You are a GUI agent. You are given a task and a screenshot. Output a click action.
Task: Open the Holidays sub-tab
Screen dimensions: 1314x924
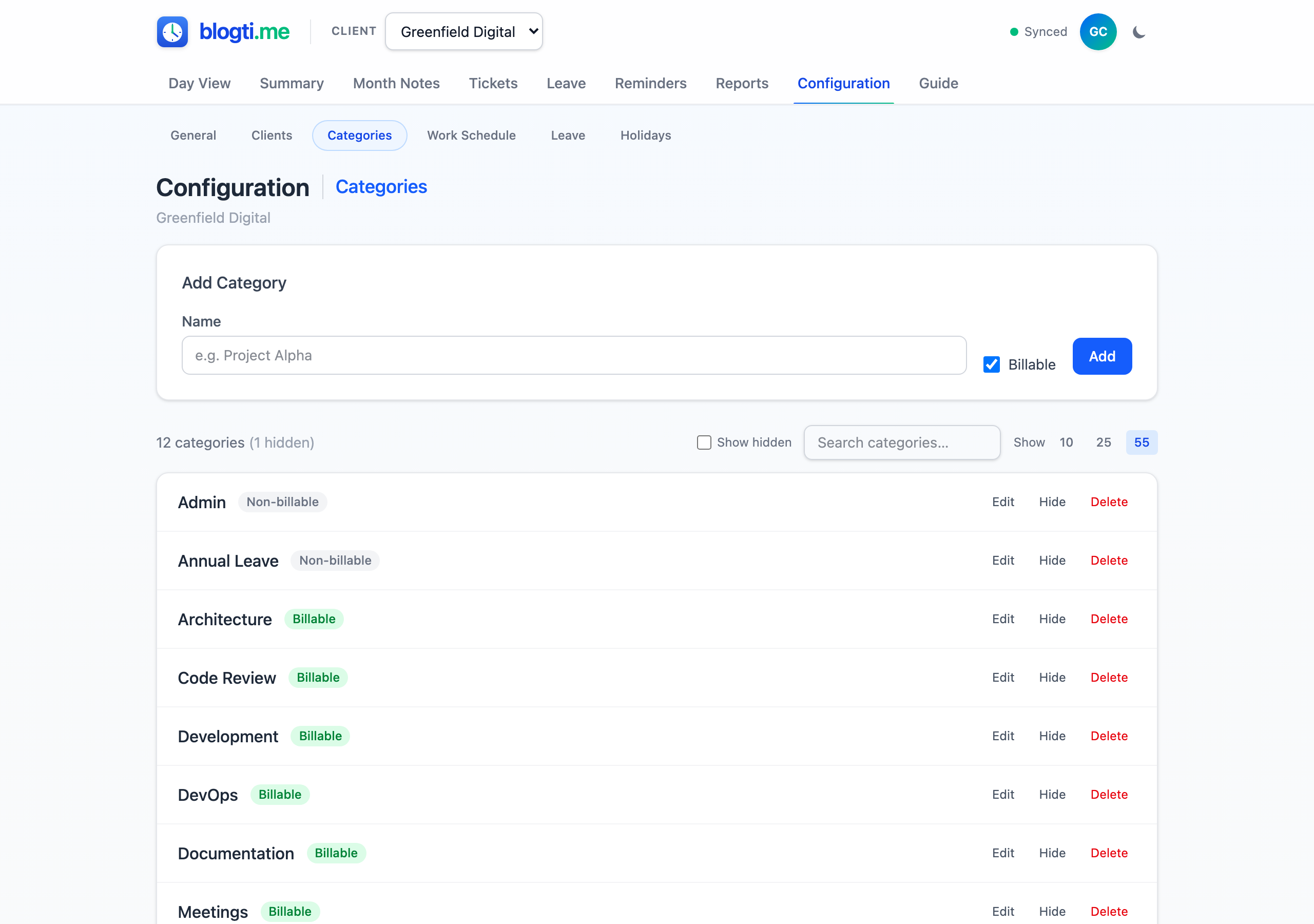[x=646, y=136]
